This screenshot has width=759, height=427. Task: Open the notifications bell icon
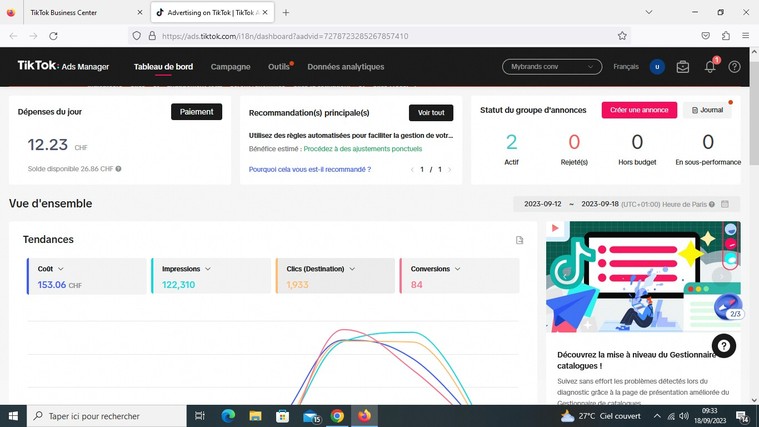[x=710, y=67]
